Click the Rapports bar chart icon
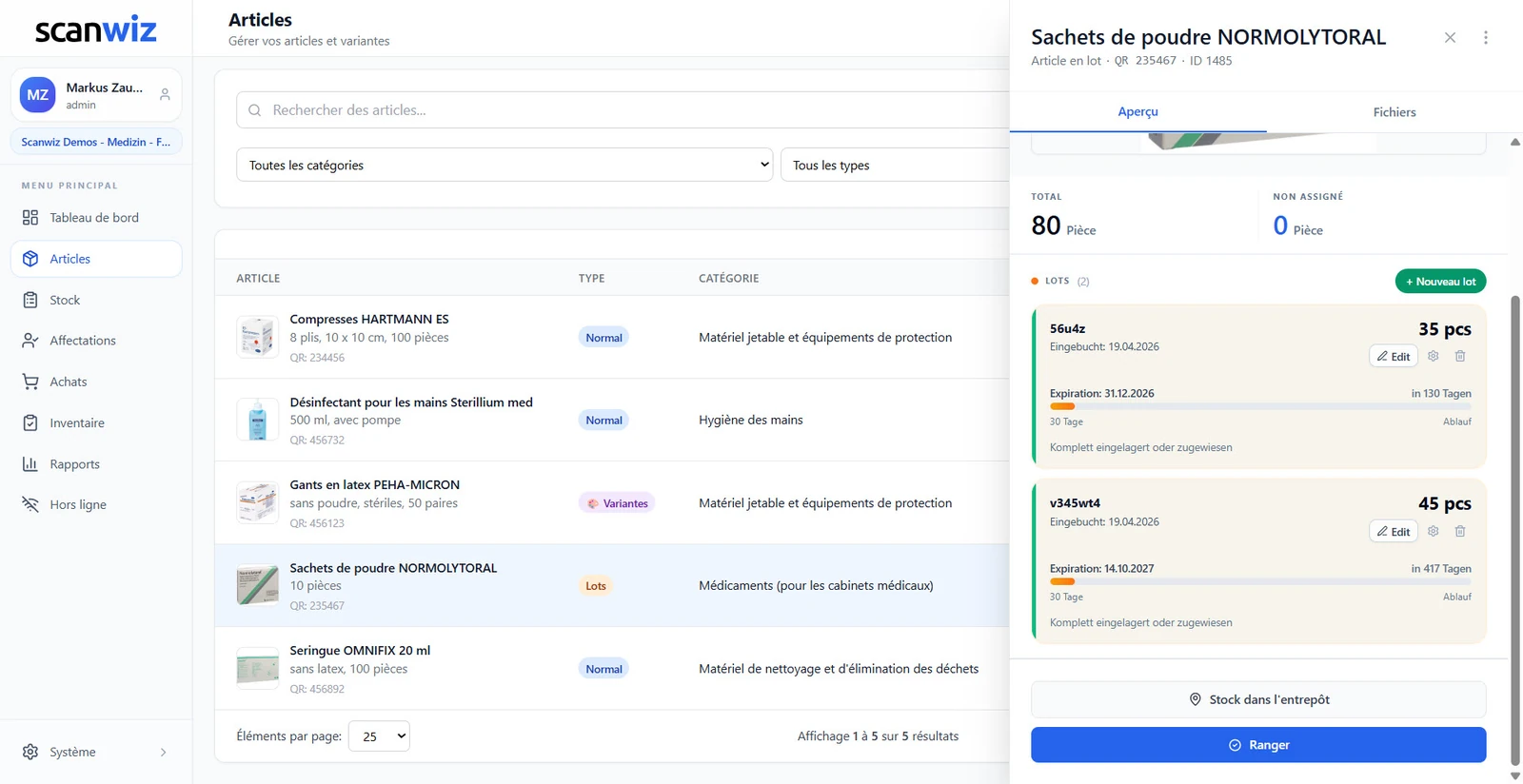1523x784 pixels. 30,464
